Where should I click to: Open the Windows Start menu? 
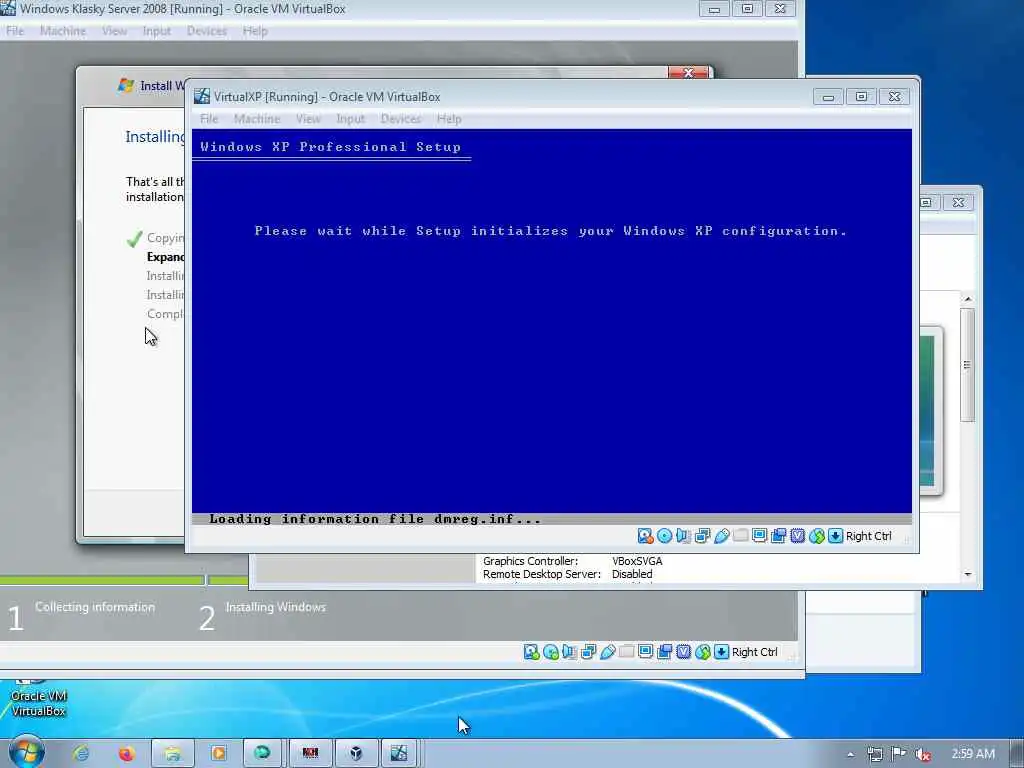coord(26,752)
